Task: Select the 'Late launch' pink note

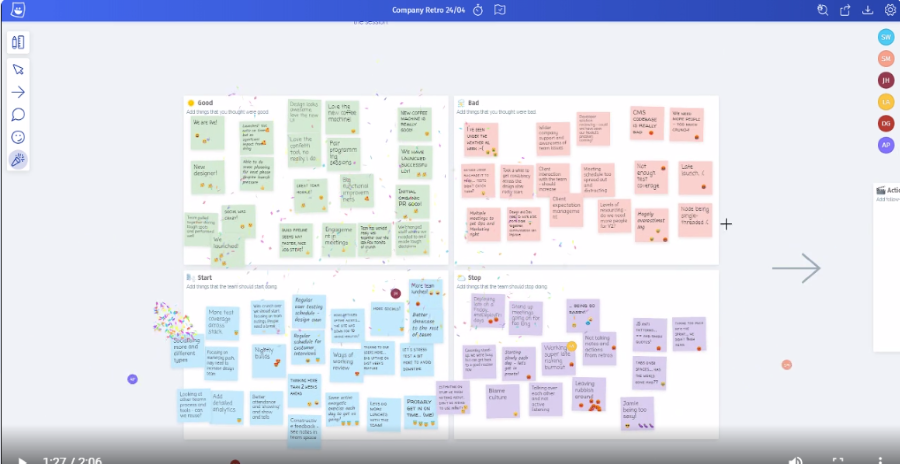Action: point(695,177)
